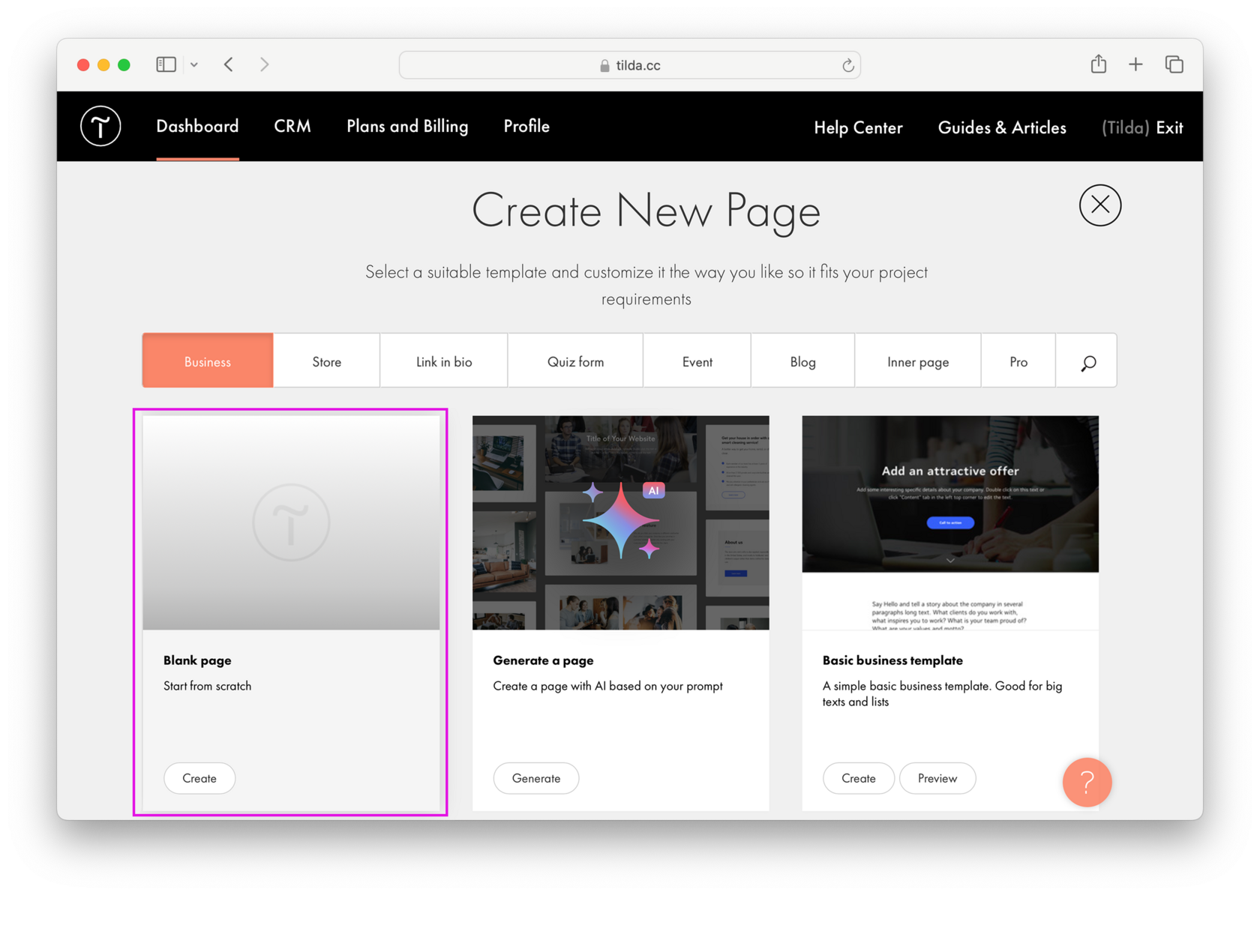Open the CRM nav item

(292, 126)
